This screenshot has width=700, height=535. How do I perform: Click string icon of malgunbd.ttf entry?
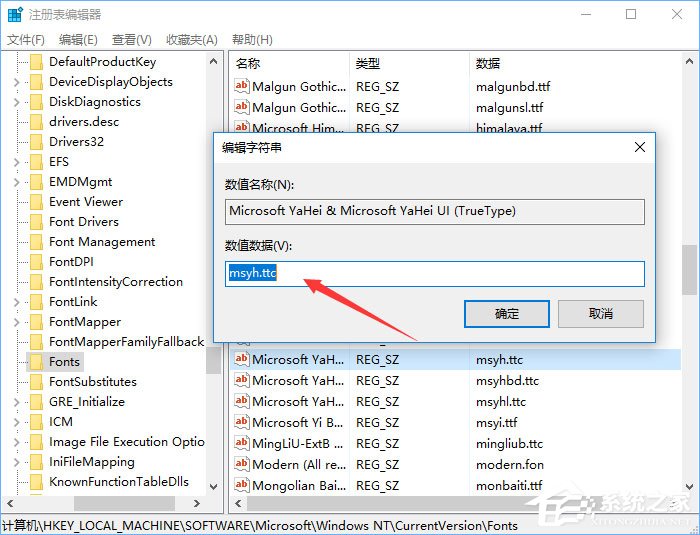242,86
